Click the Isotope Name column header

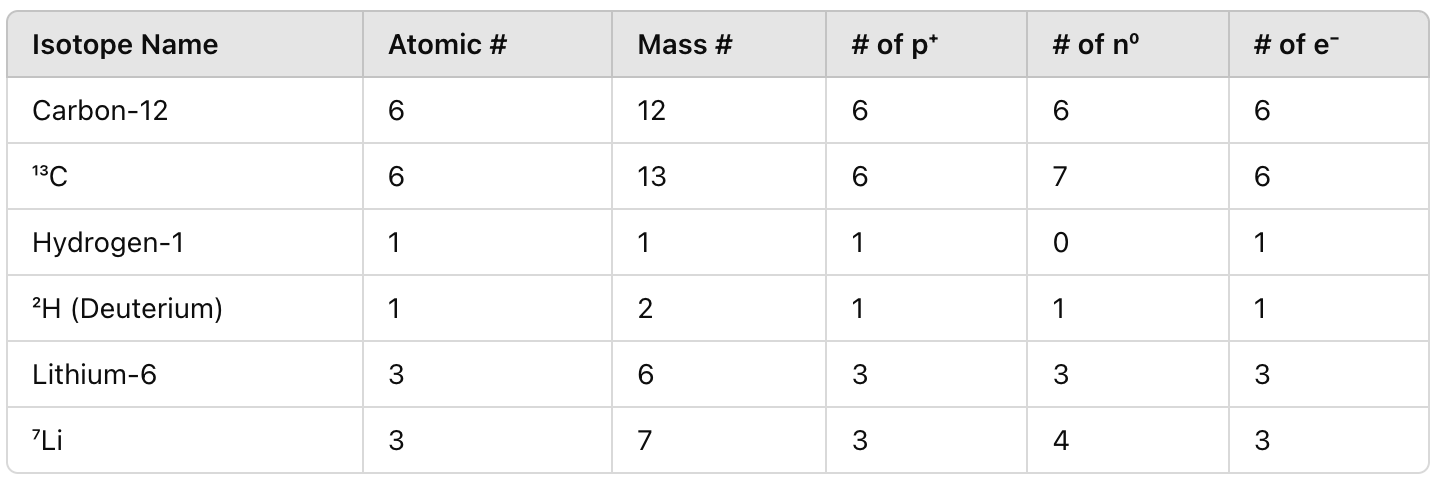pyautogui.click(x=185, y=44)
